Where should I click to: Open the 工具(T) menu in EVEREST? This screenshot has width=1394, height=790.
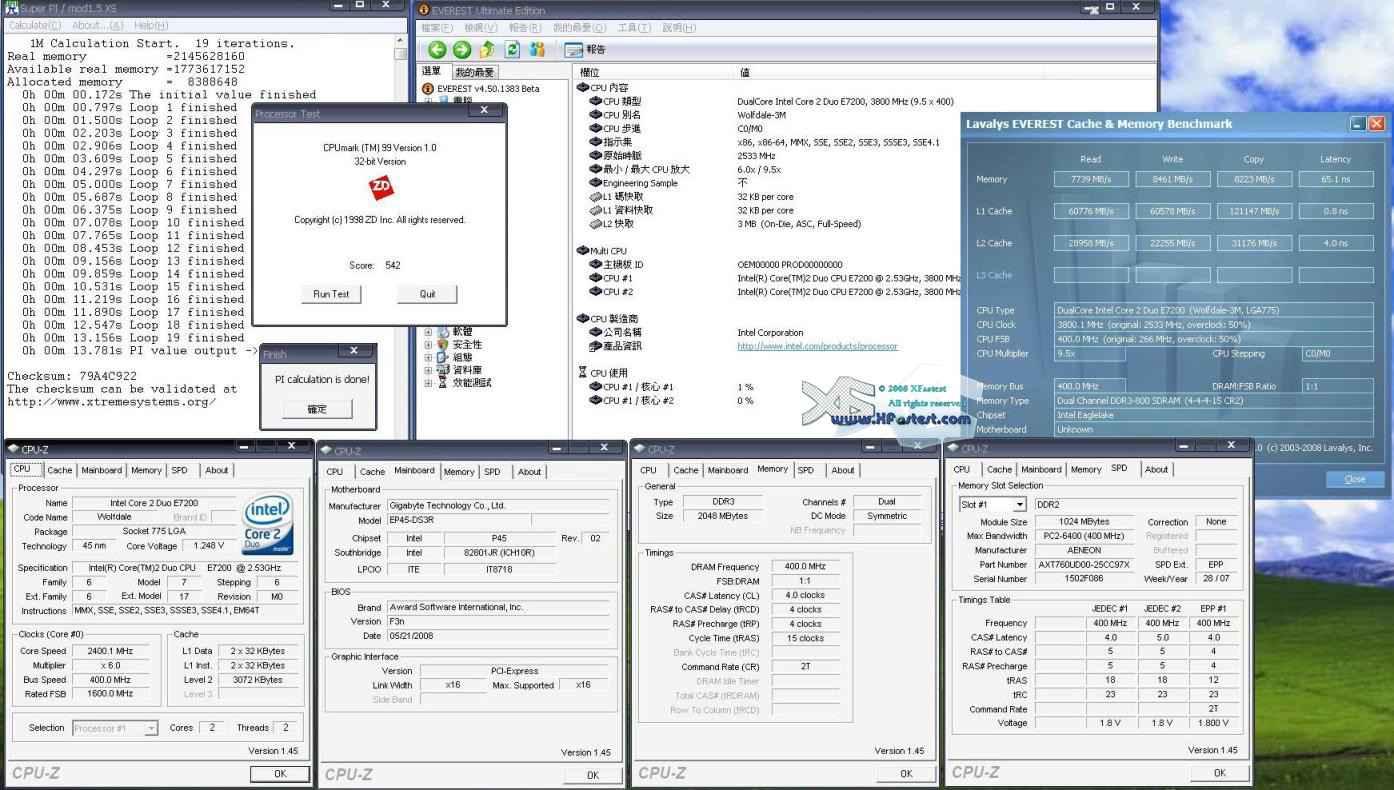(x=634, y=27)
